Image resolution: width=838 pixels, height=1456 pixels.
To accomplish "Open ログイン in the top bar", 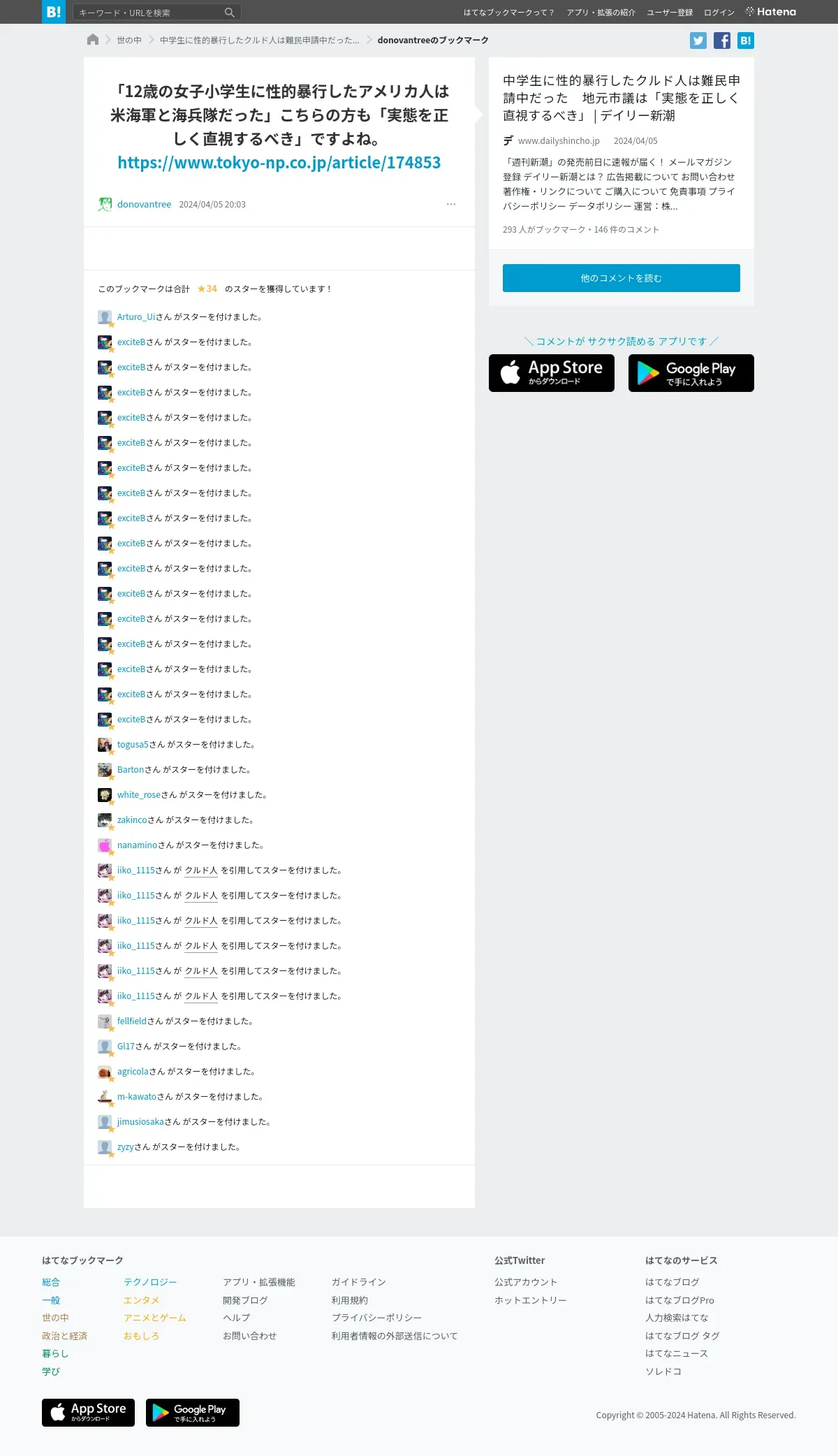I will coord(719,13).
